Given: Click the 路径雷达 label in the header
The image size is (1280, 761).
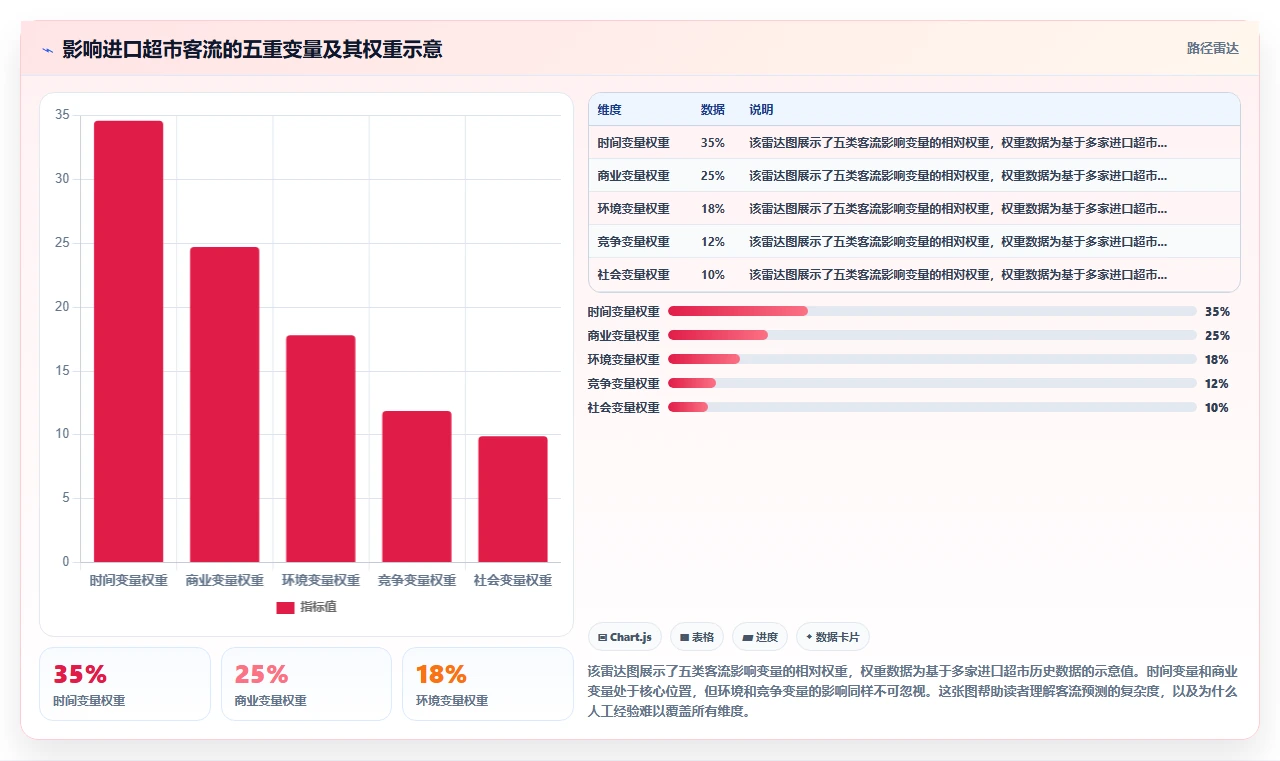Looking at the screenshot, I should pyautogui.click(x=1213, y=48).
